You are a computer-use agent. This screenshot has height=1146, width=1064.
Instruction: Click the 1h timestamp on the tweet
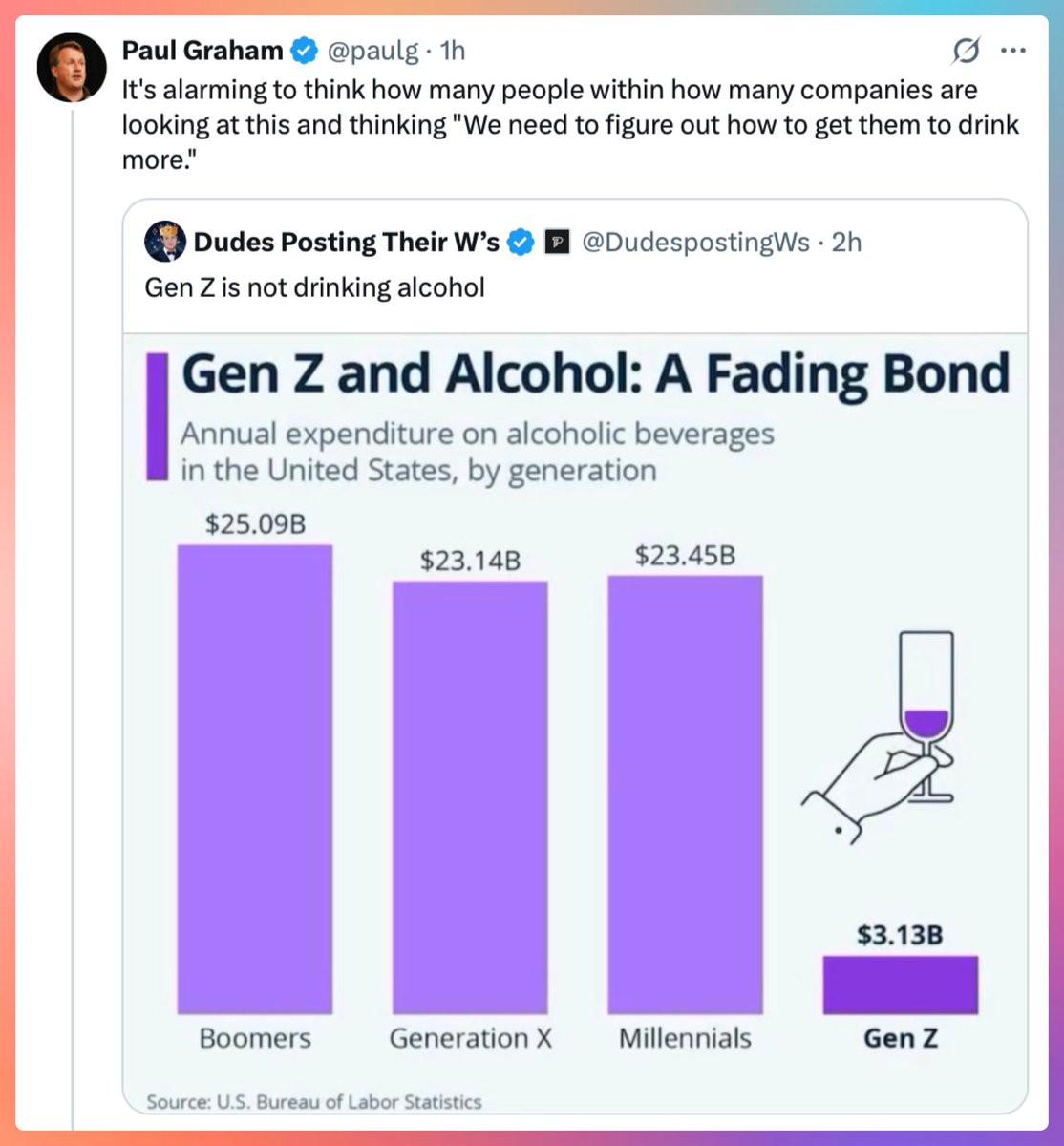(453, 51)
